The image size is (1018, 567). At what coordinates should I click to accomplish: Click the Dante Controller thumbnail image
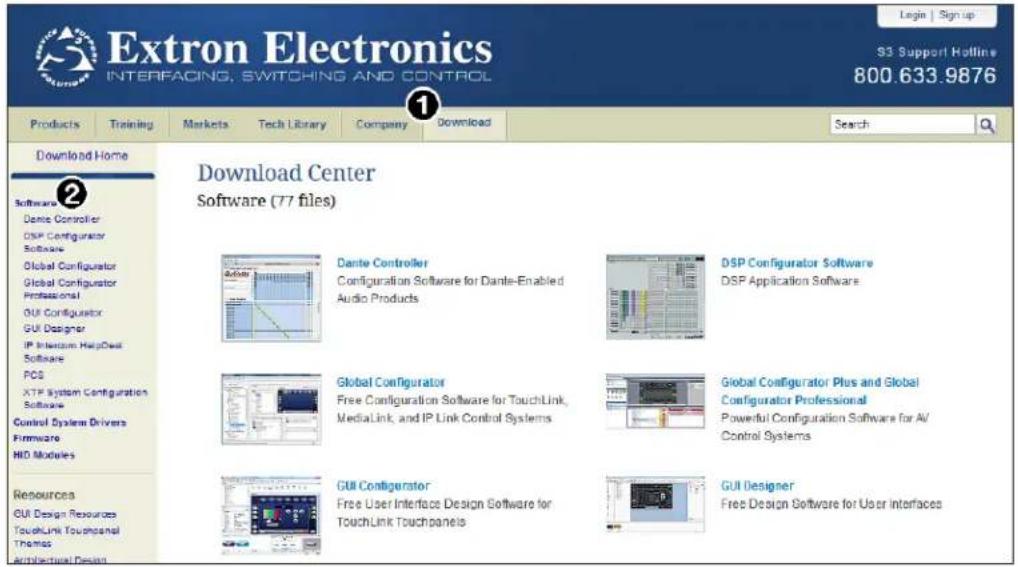pyautogui.click(x=271, y=298)
